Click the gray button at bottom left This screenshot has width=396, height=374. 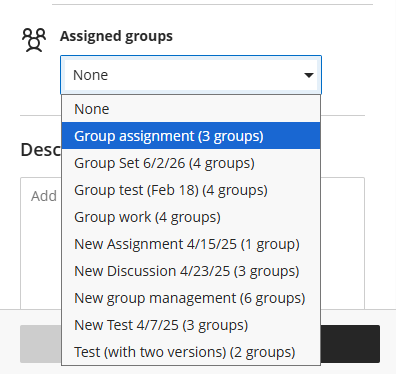pos(41,344)
